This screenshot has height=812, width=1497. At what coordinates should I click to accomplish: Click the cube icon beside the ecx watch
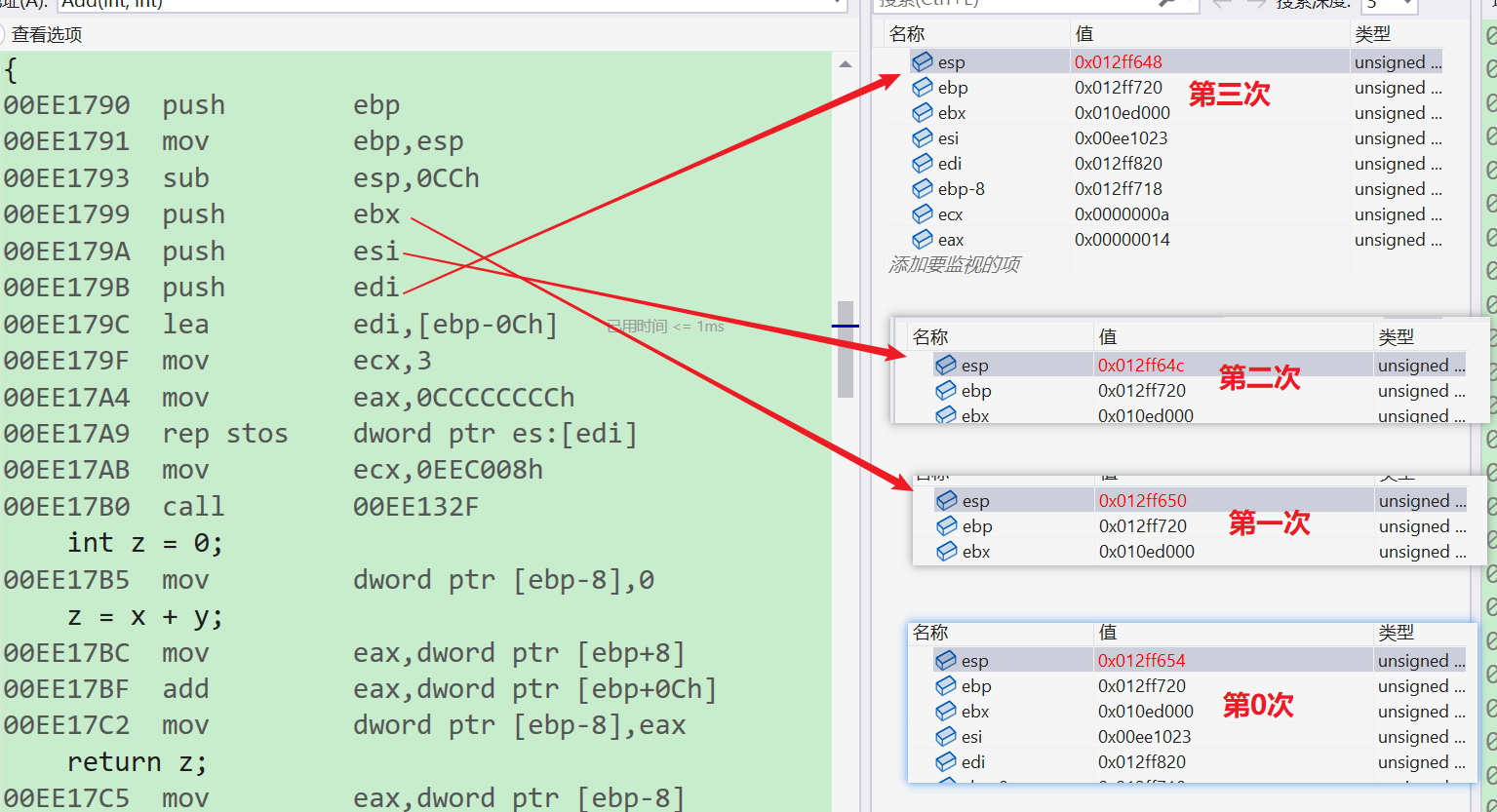pos(923,213)
